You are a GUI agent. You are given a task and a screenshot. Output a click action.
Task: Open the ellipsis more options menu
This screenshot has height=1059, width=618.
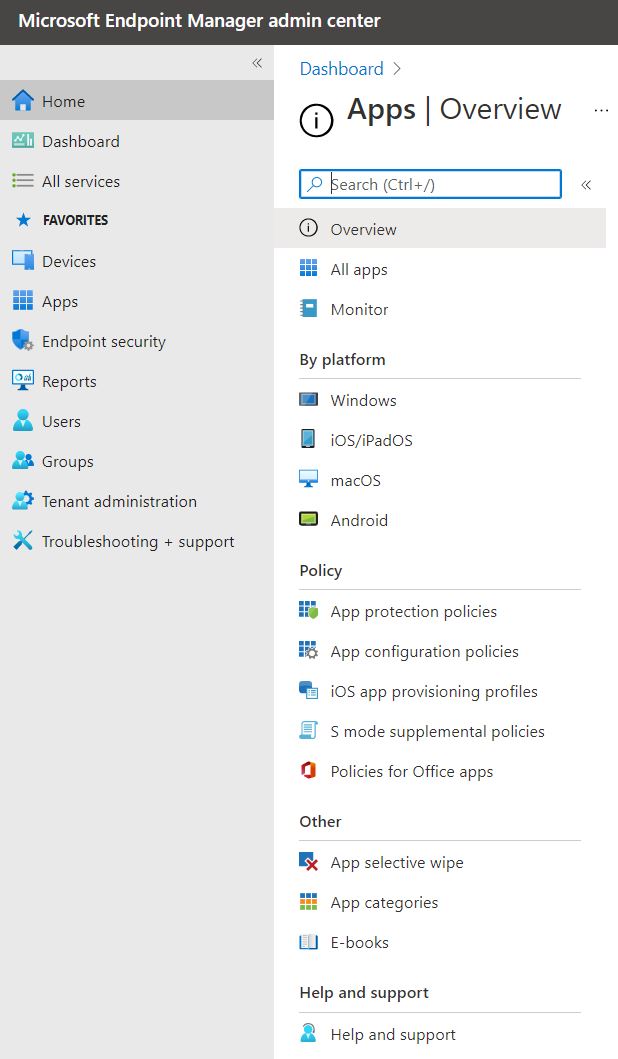coord(601,110)
